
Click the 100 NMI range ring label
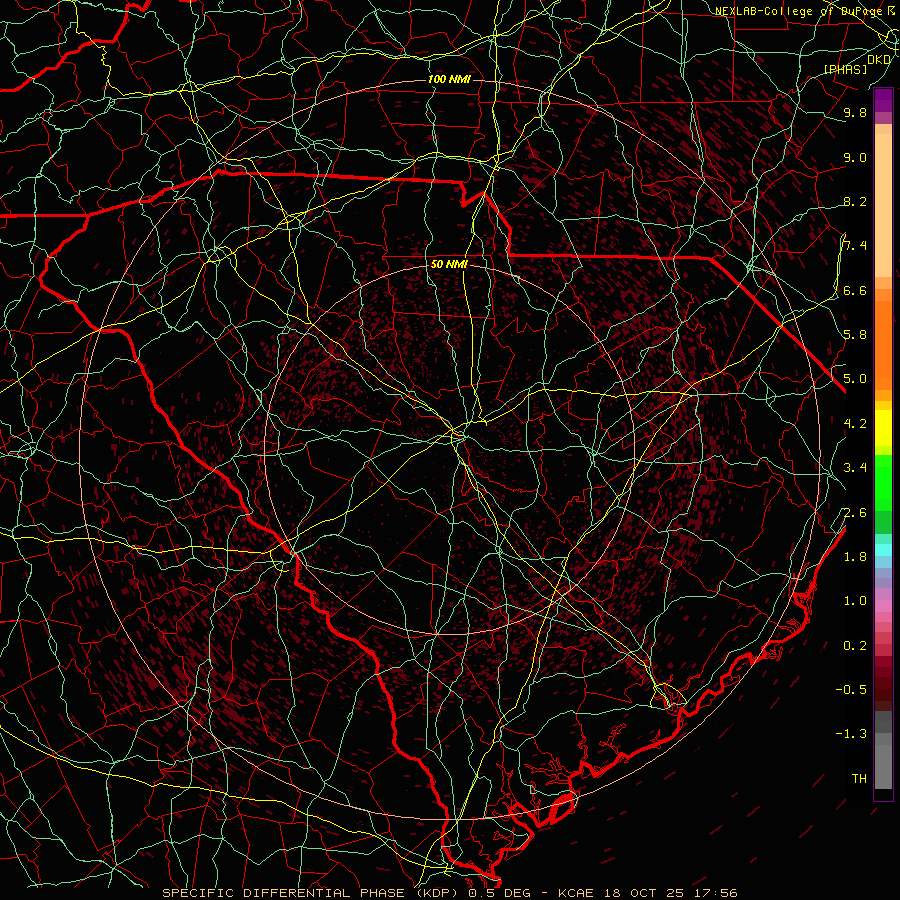tap(449, 79)
